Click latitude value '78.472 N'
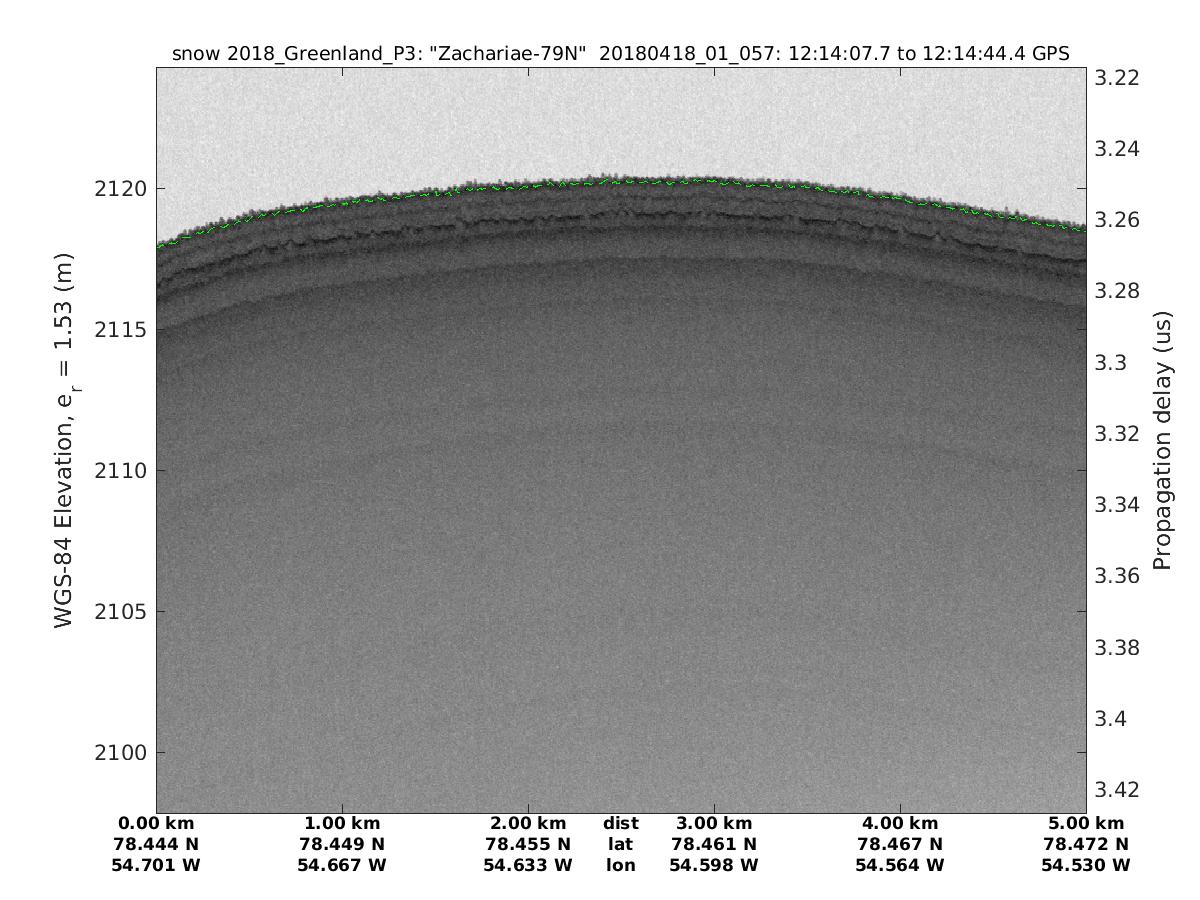1200x900 pixels. [1086, 844]
